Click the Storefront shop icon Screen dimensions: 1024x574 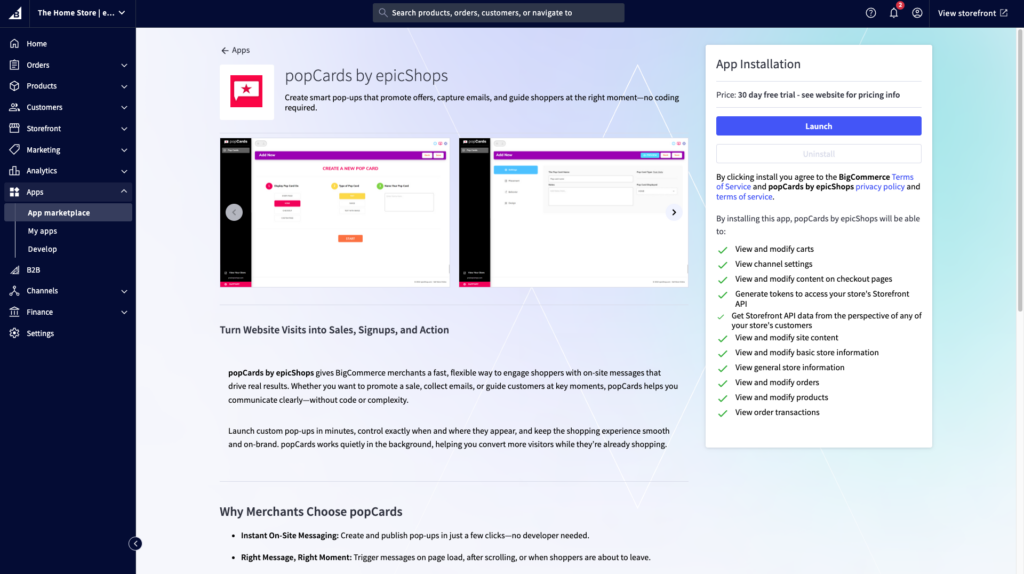click(x=14, y=128)
